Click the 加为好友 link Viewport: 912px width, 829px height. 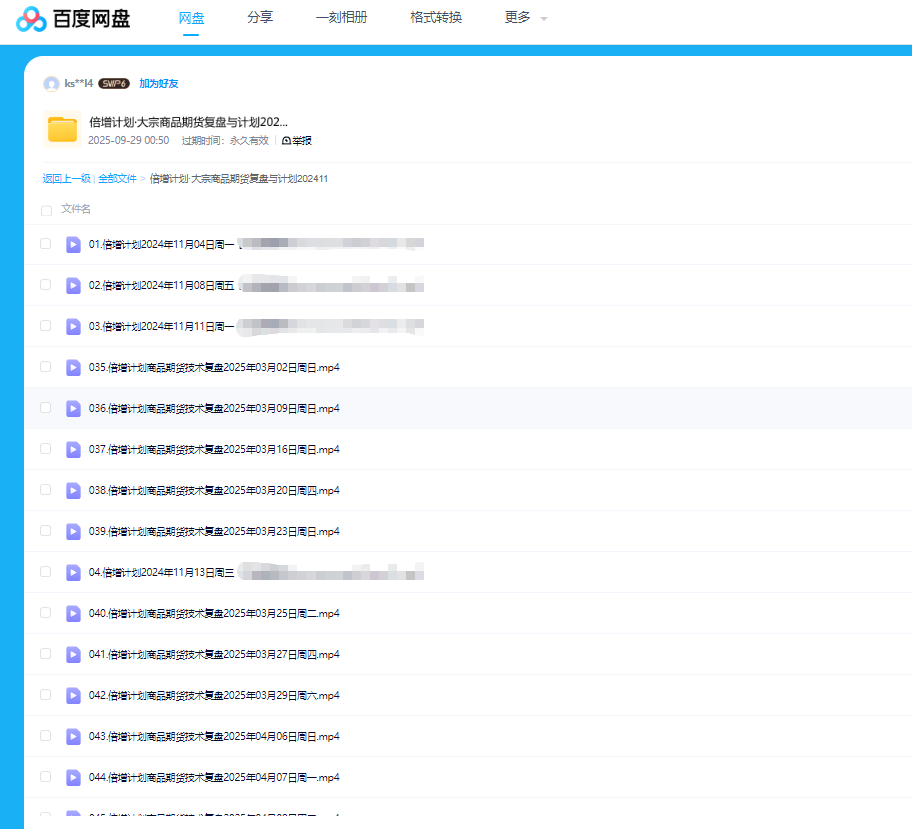[x=159, y=84]
